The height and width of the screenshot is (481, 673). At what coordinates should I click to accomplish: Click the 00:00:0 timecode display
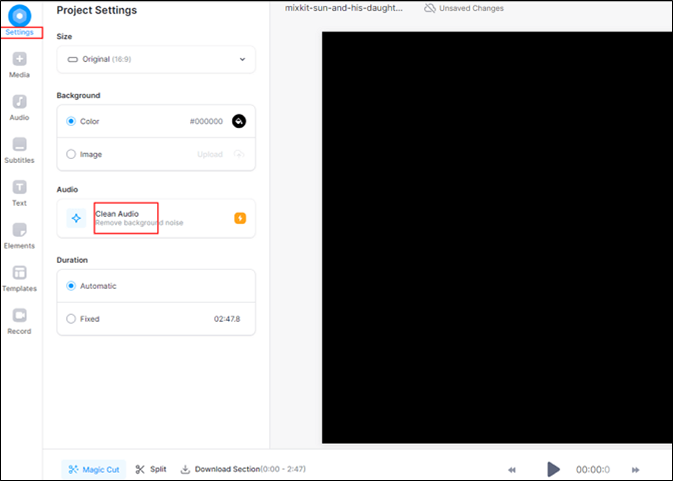(x=593, y=469)
